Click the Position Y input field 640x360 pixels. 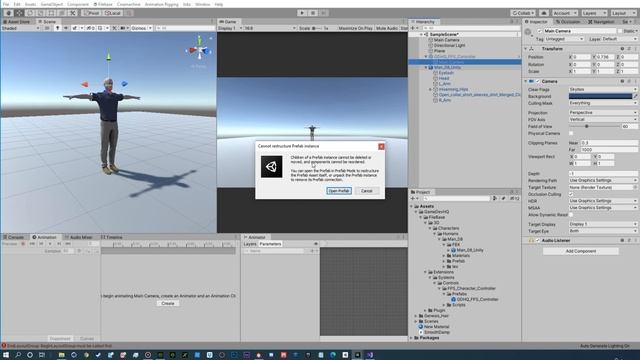click(605, 57)
